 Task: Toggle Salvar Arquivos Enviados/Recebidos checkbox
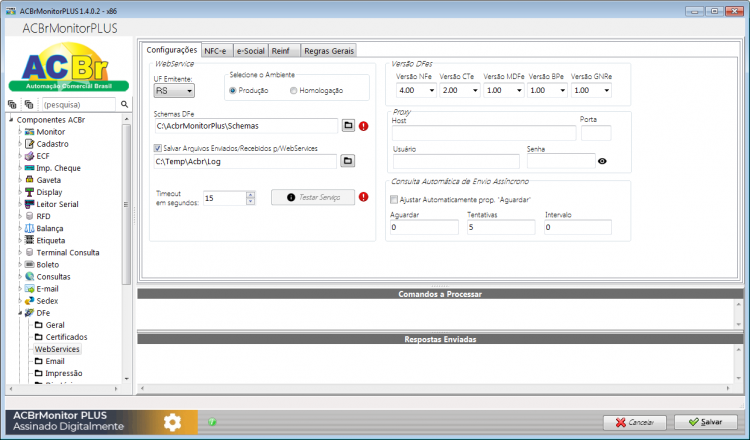pyautogui.click(x=157, y=148)
